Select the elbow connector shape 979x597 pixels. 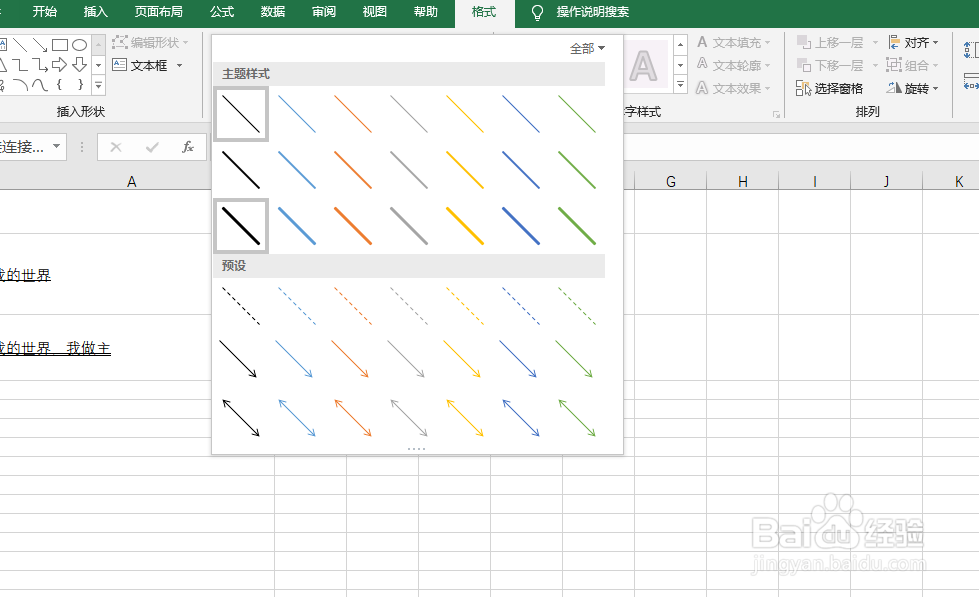[20, 64]
